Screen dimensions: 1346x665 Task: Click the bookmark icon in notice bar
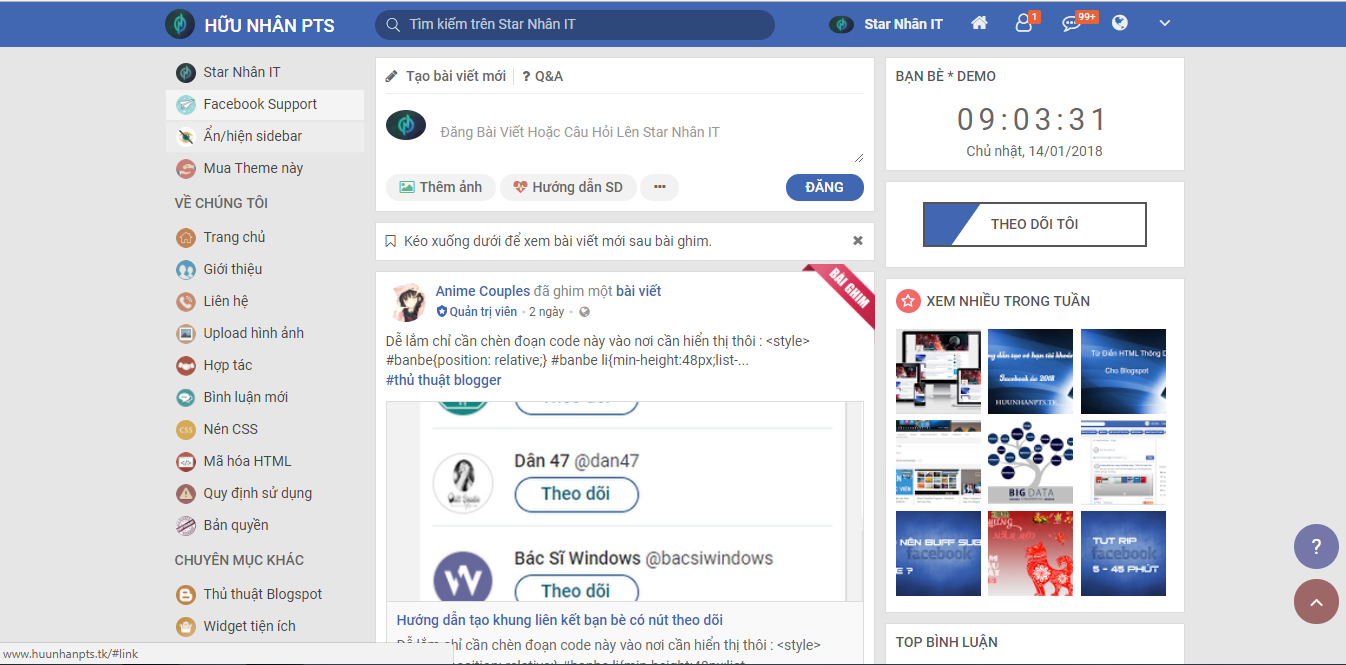click(391, 241)
